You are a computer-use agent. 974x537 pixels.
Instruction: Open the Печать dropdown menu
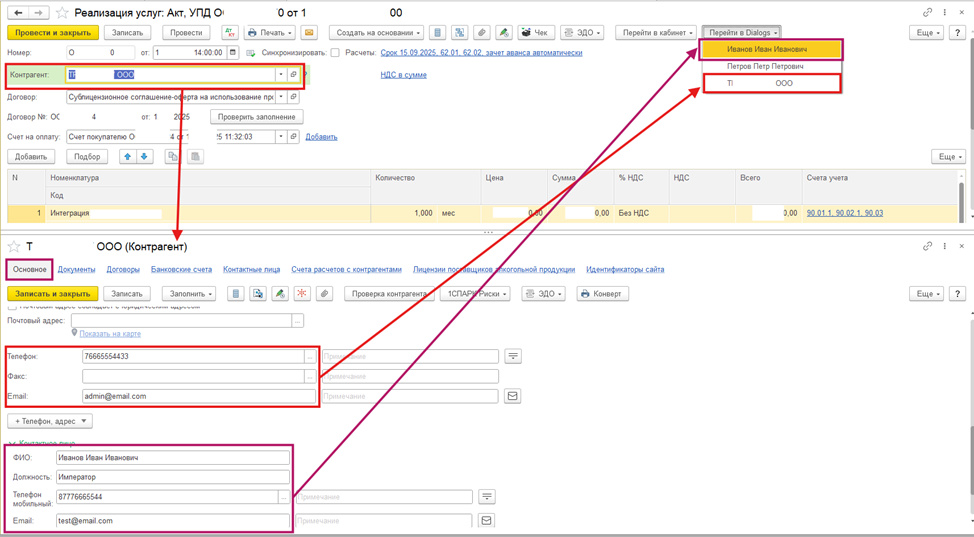coord(271,33)
